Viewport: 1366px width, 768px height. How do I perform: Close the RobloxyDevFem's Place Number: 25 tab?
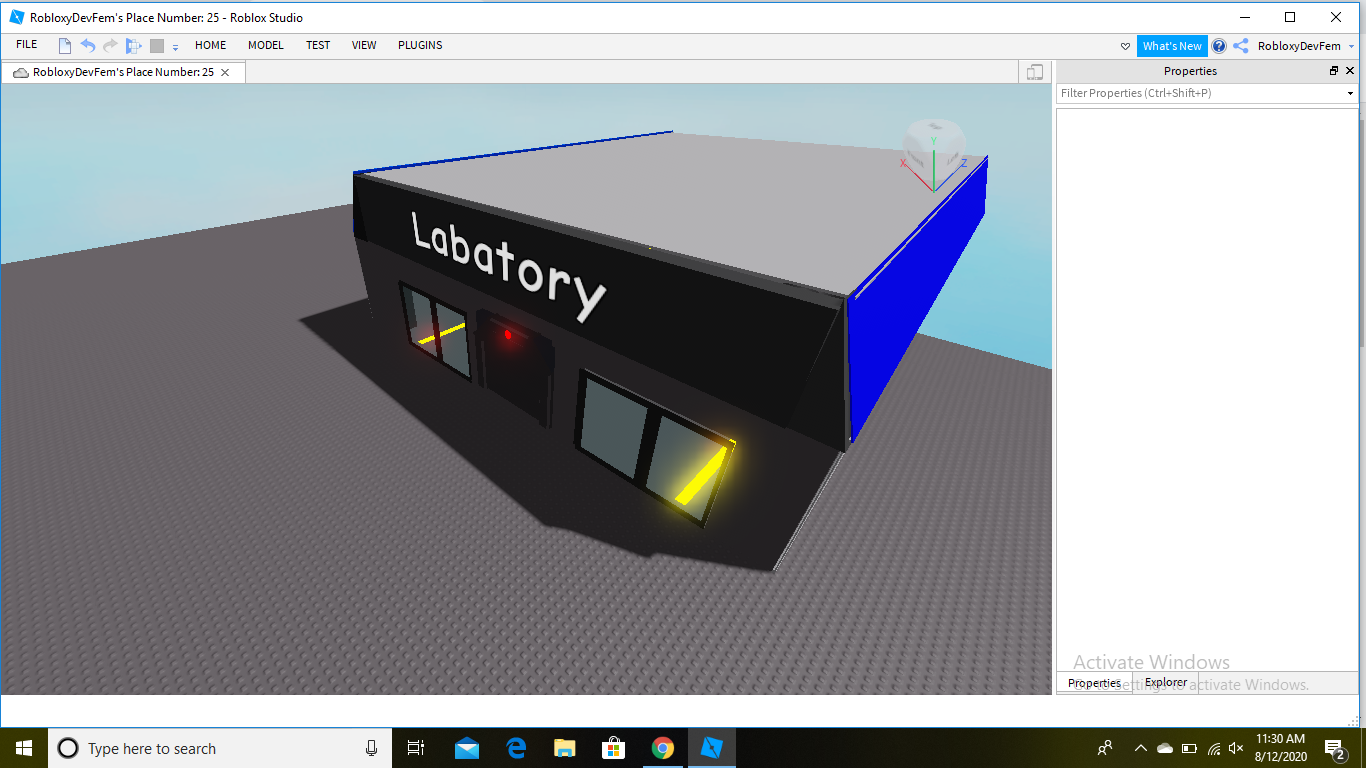pos(225,72)
